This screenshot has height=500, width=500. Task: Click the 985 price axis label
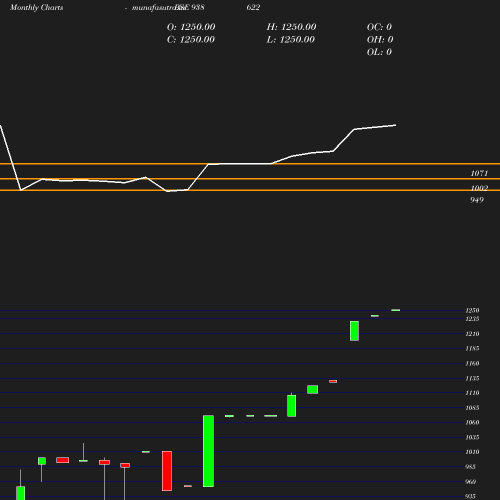click(470, 467)
